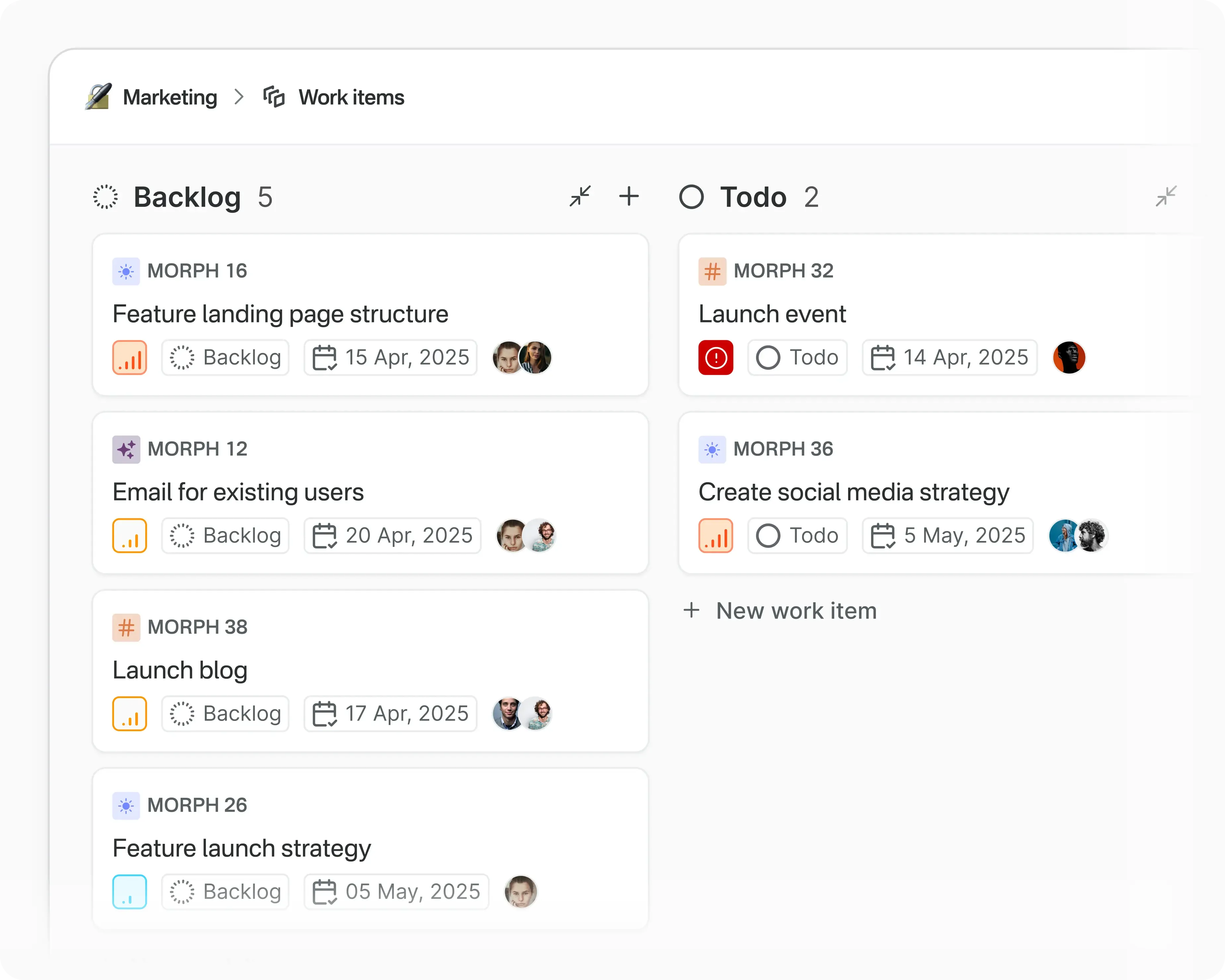Click MORPH 32 hash type icon

click(x=712, y=271)
